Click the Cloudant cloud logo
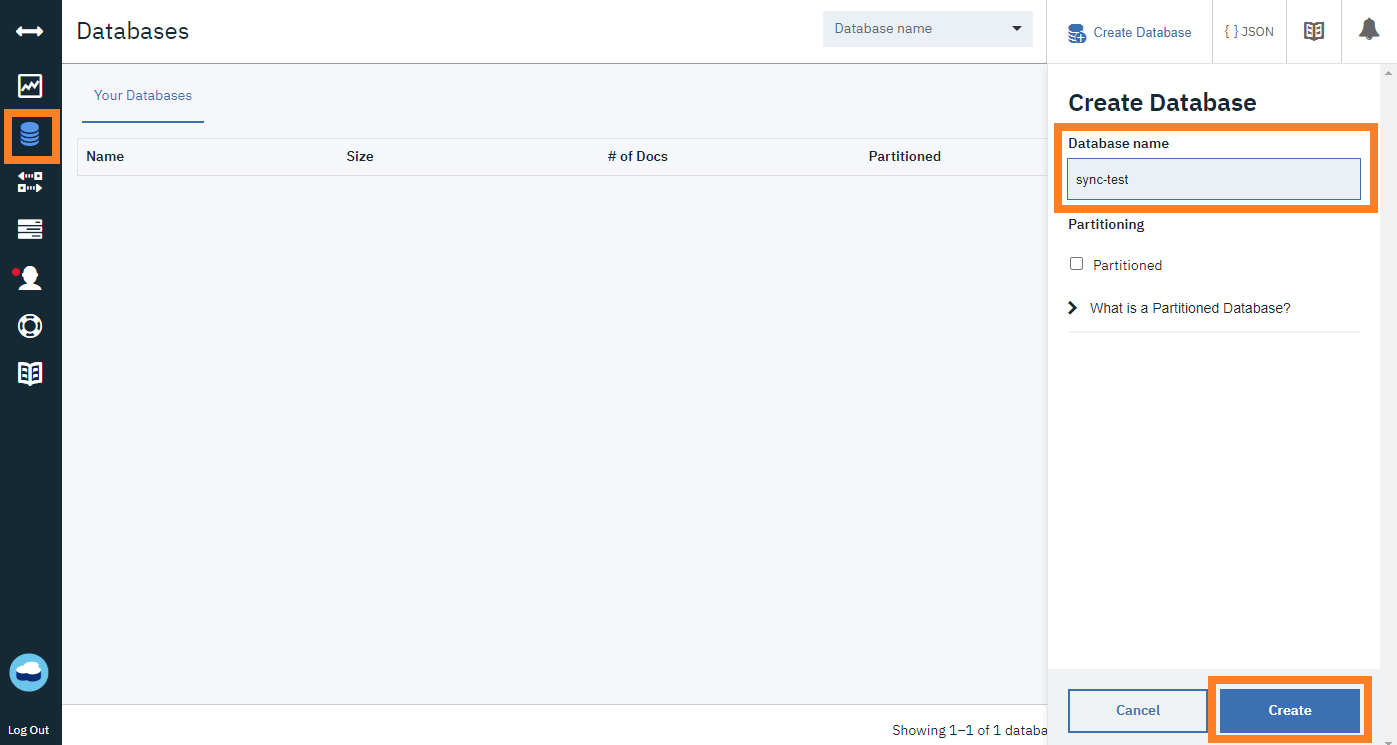 point(29,673)
